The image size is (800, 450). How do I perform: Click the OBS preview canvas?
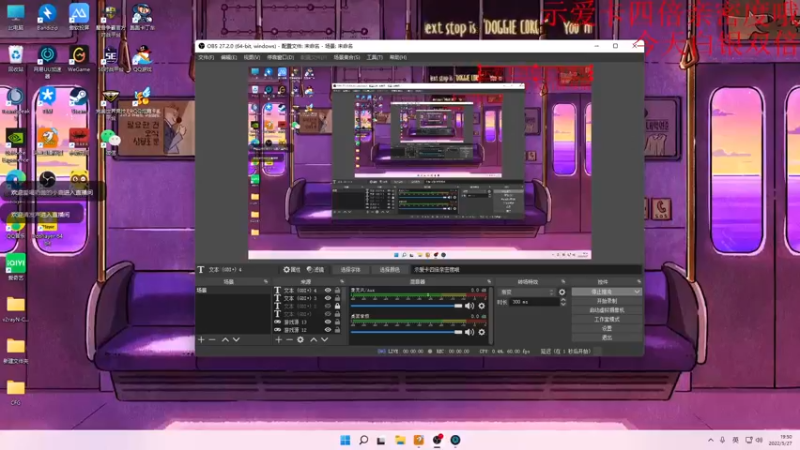coord(420,163)
